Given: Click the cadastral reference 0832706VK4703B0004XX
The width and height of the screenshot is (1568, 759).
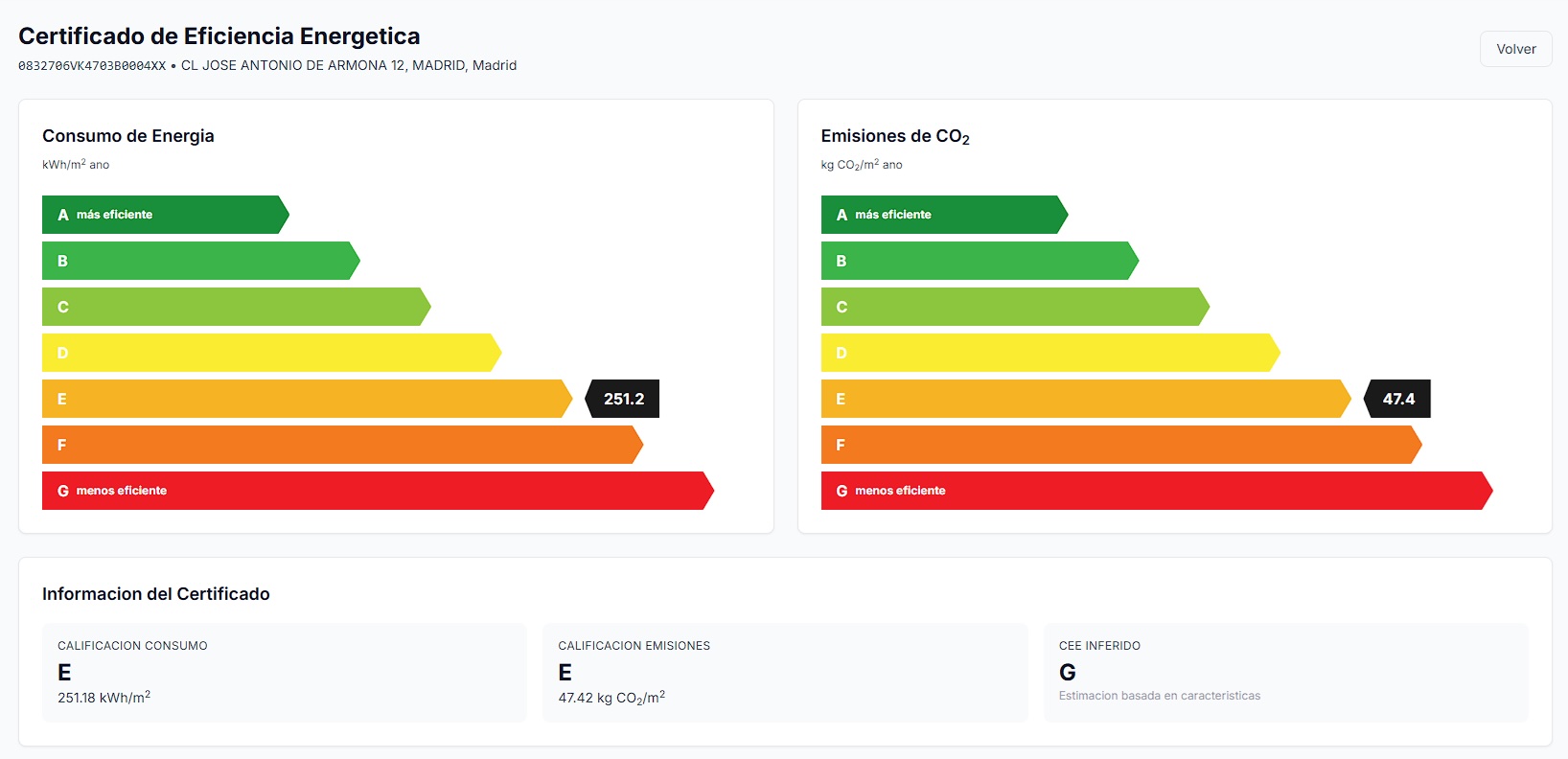Looking at the screenshot, I should point(92,66).
